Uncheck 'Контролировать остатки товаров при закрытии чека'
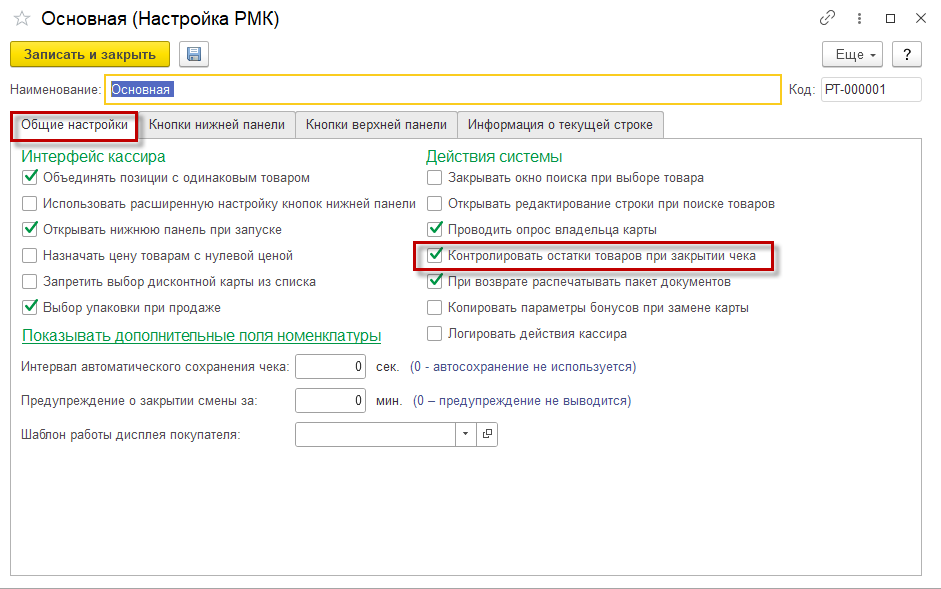This screenshot has height=589, width=941. (x=434, y=256)
